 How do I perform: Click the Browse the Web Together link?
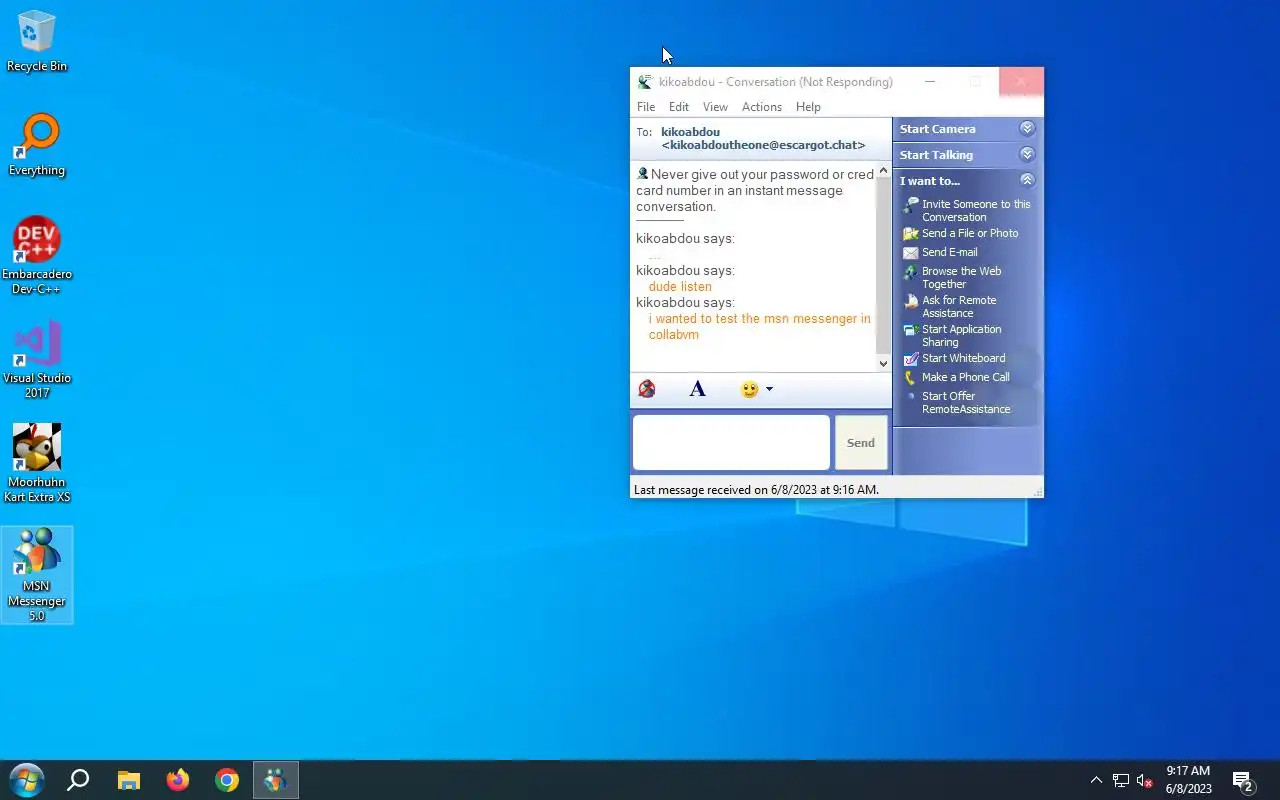962,277
